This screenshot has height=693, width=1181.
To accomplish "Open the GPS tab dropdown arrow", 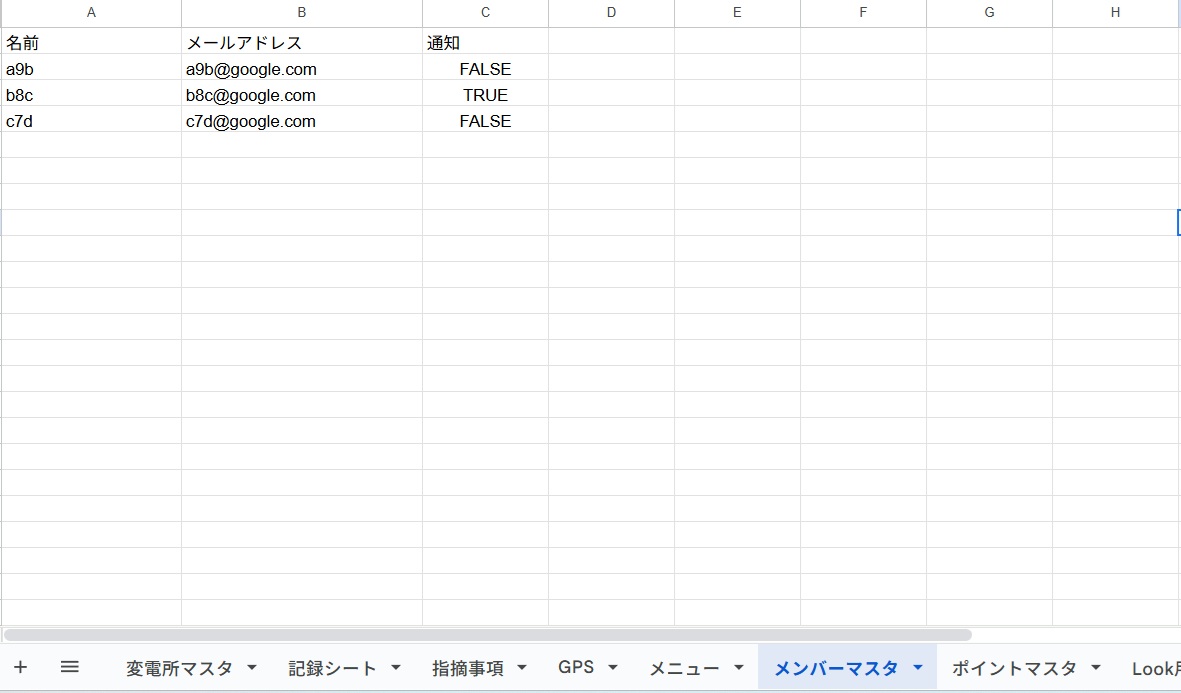I will click(x=612, y=668).
